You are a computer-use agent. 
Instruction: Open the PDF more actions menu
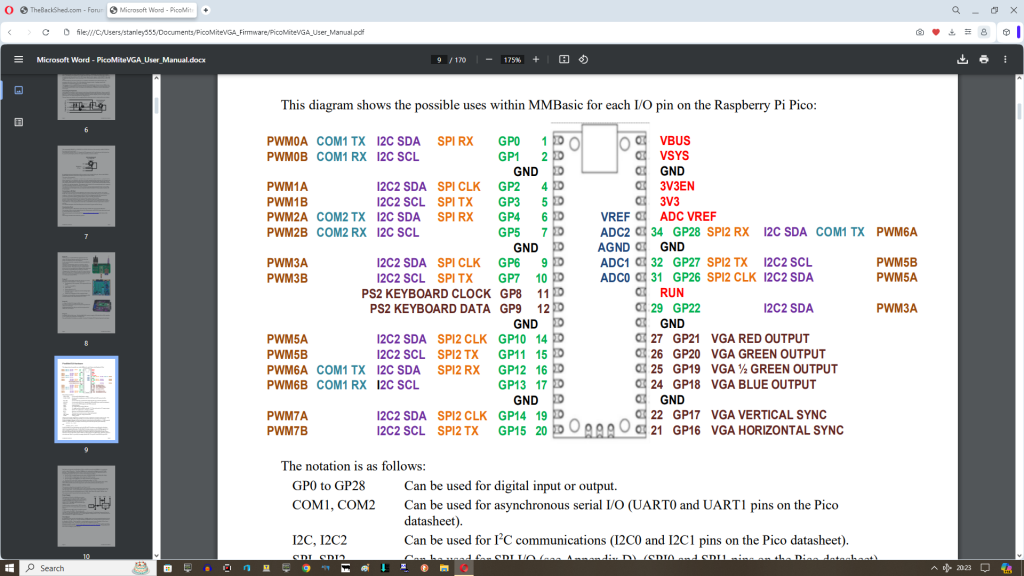(1006, 59)
